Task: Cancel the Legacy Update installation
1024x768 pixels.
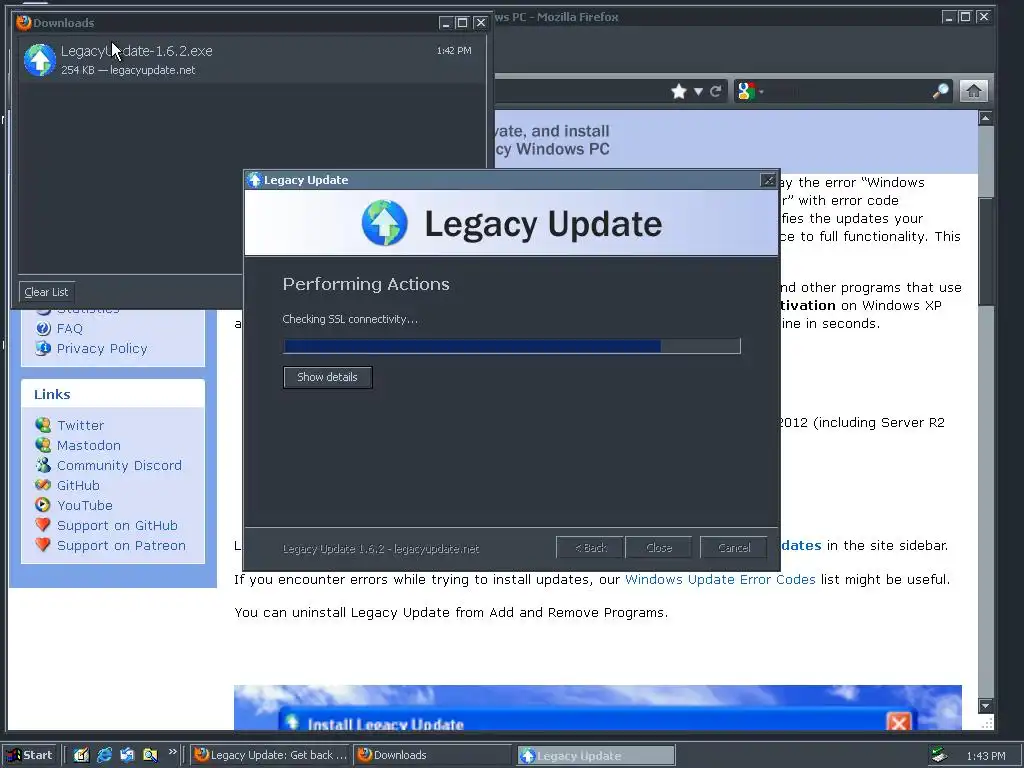Action: click(x=734, y=547)
